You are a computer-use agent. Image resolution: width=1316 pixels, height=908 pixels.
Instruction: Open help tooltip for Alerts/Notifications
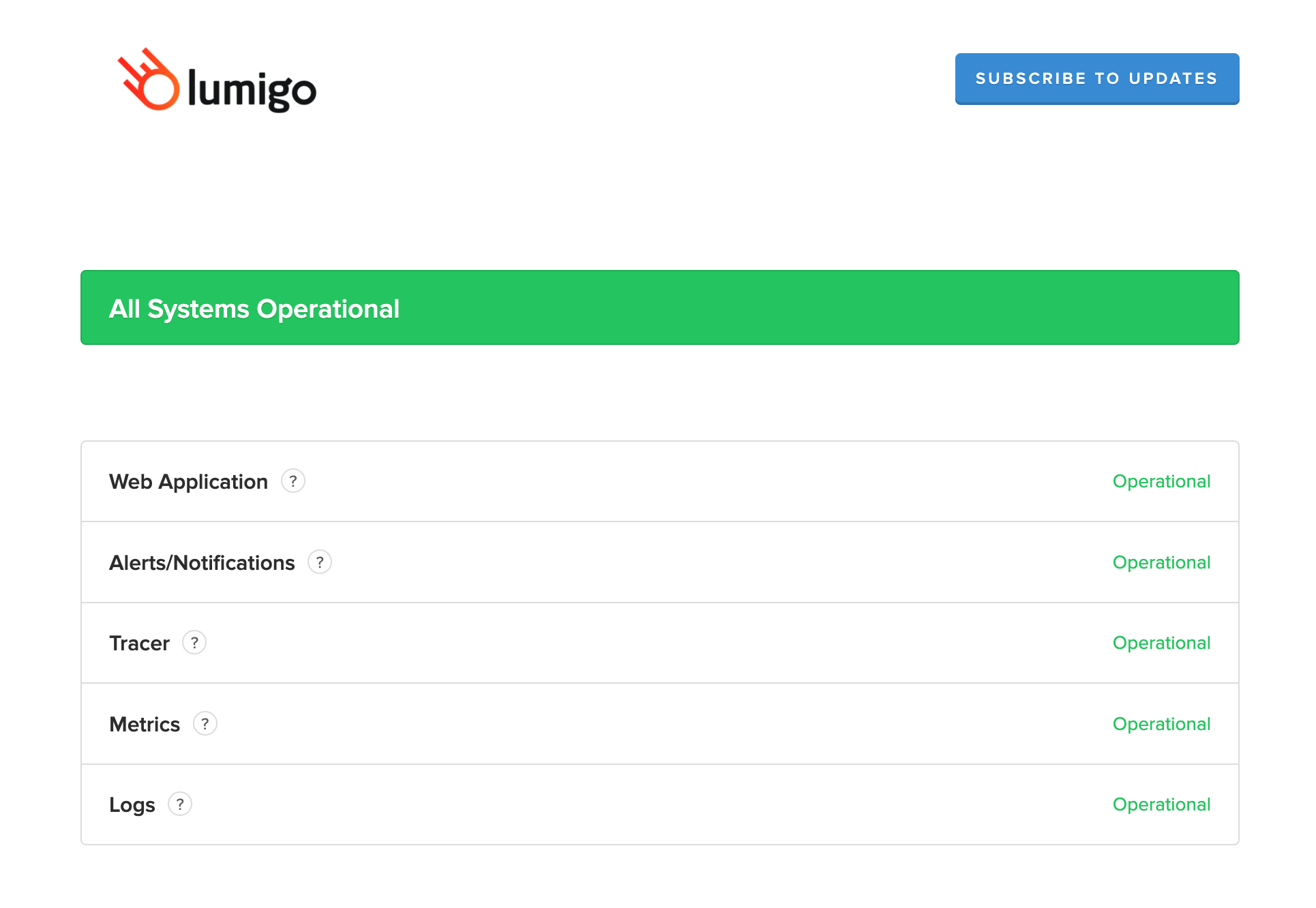320,562
